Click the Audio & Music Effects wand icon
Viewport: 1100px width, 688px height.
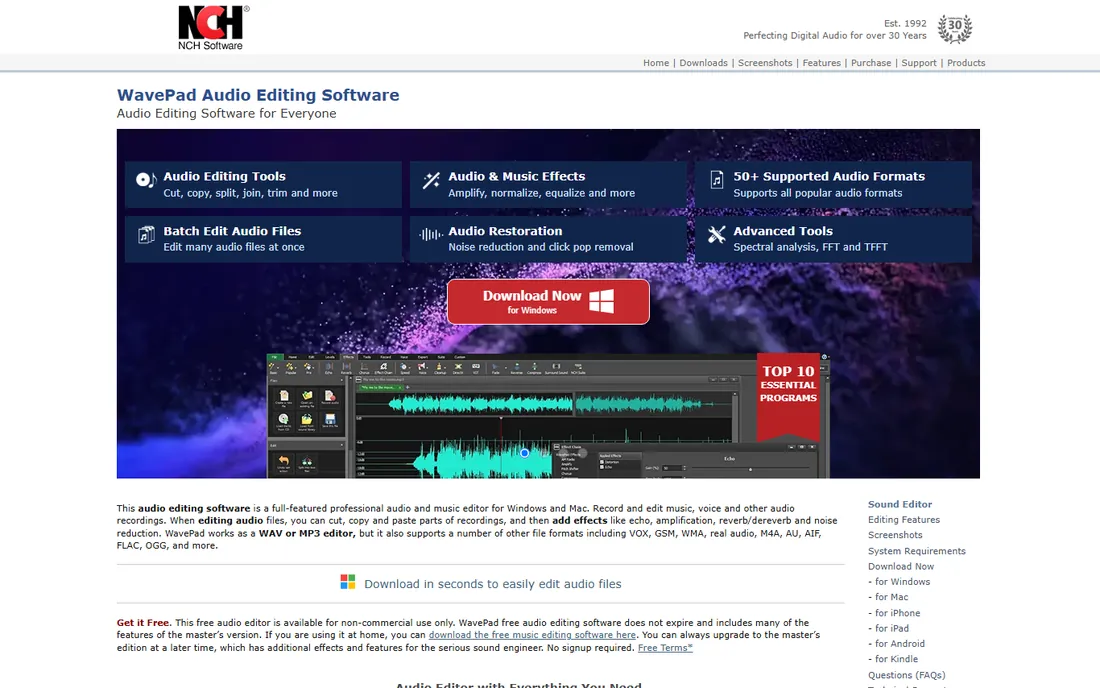pos(431,181)
